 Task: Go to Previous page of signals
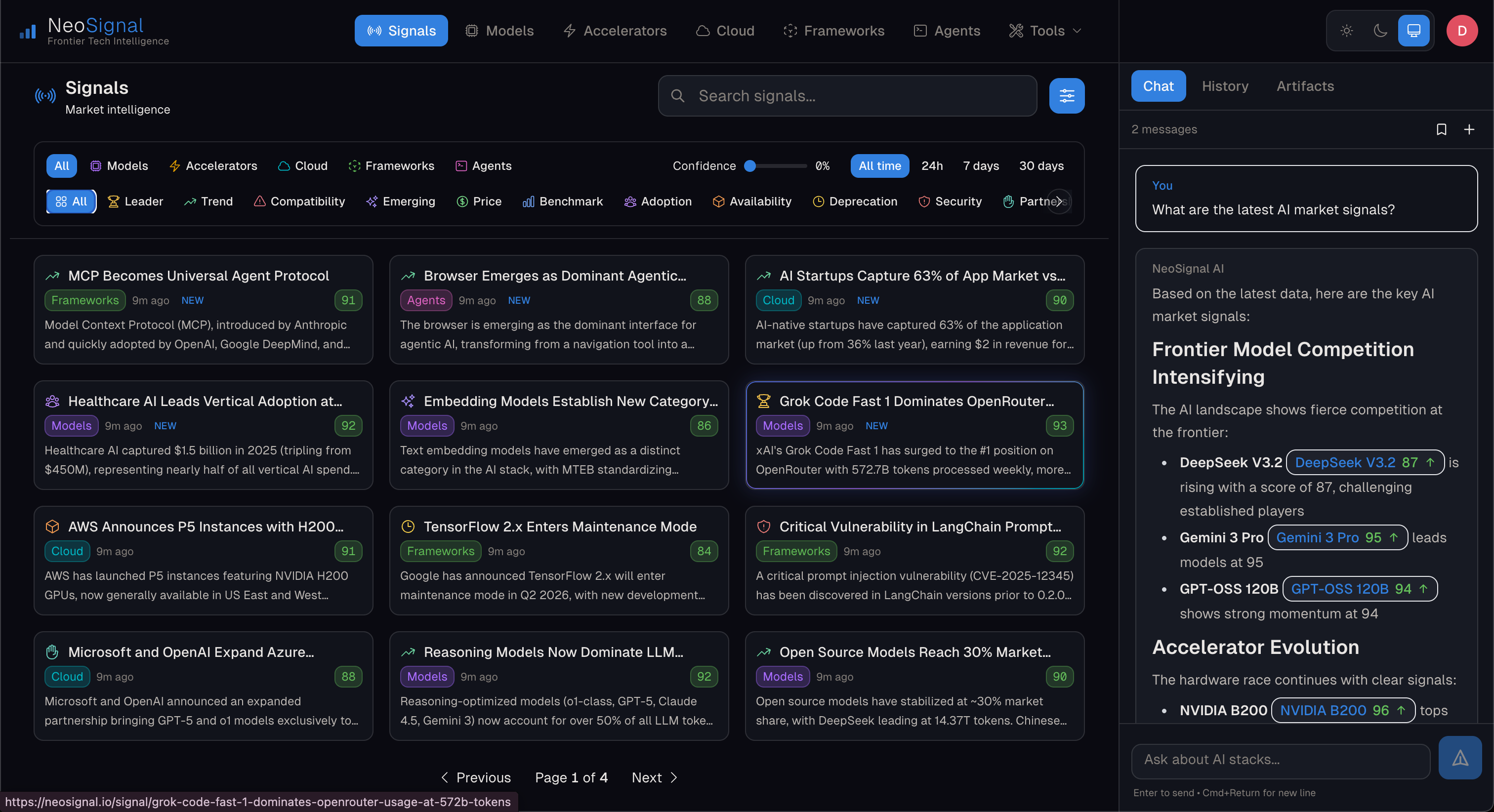point(476,777)
